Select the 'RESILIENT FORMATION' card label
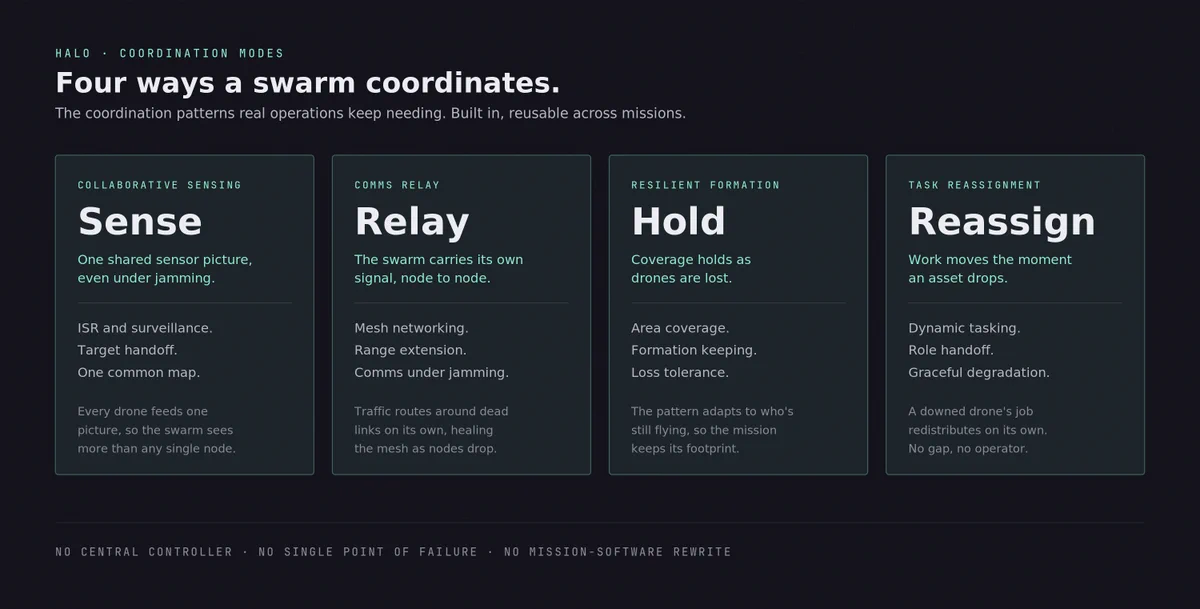This screenshot has width=1200, height=609. point(706,185)
